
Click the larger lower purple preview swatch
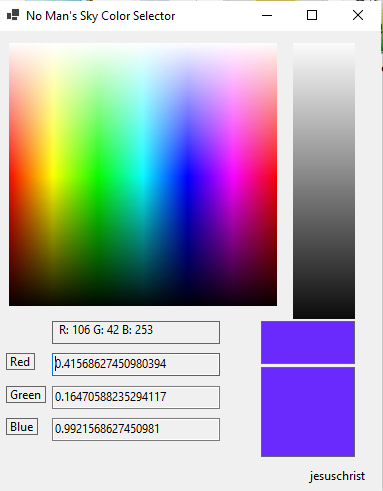(308, 412)
